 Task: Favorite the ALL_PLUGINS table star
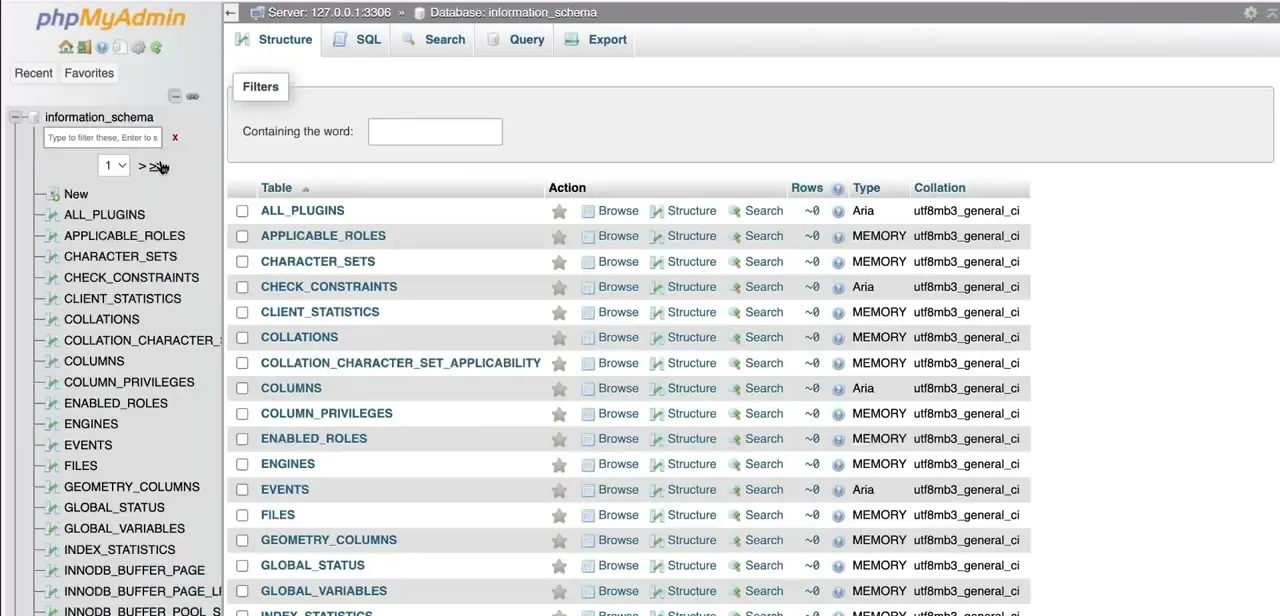point(559,211)
